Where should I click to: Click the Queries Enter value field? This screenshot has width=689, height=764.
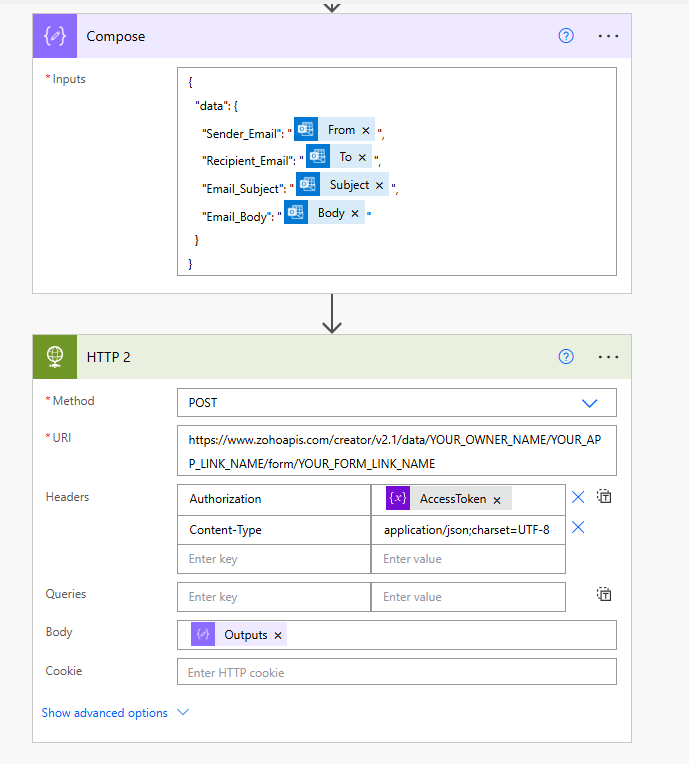468,597
